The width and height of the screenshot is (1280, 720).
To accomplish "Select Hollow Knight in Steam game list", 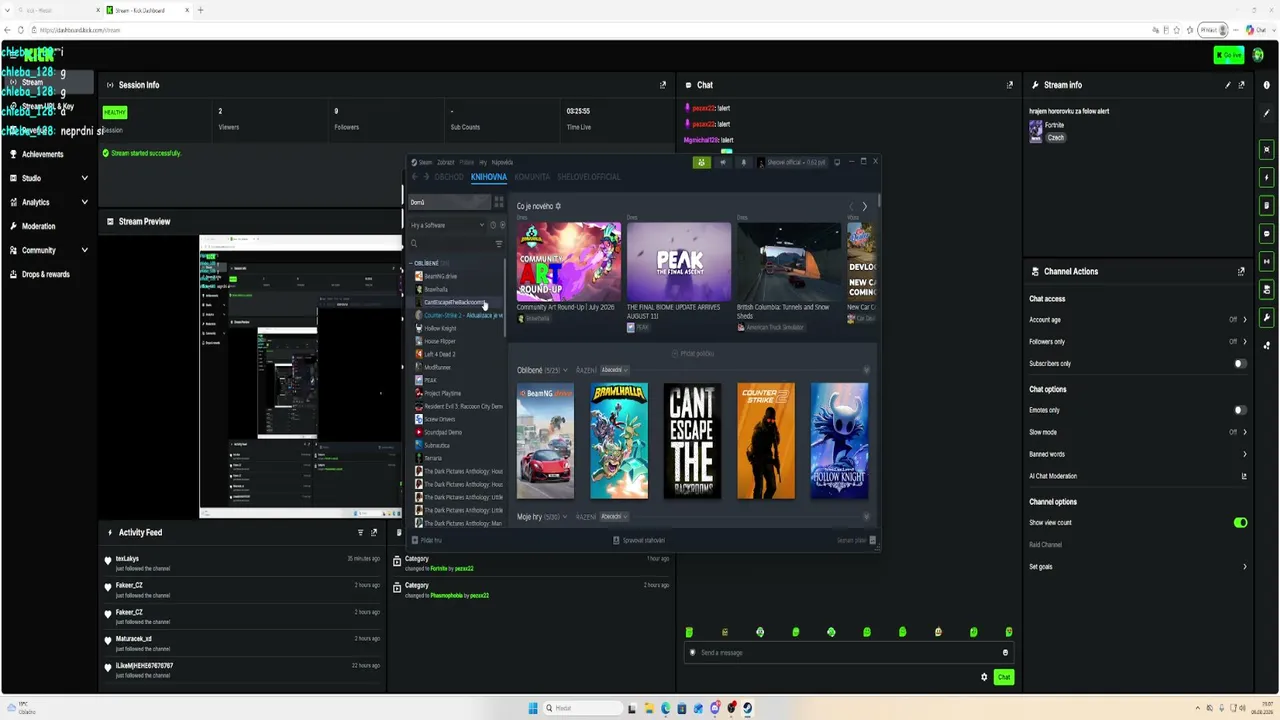I will (440, 328).
